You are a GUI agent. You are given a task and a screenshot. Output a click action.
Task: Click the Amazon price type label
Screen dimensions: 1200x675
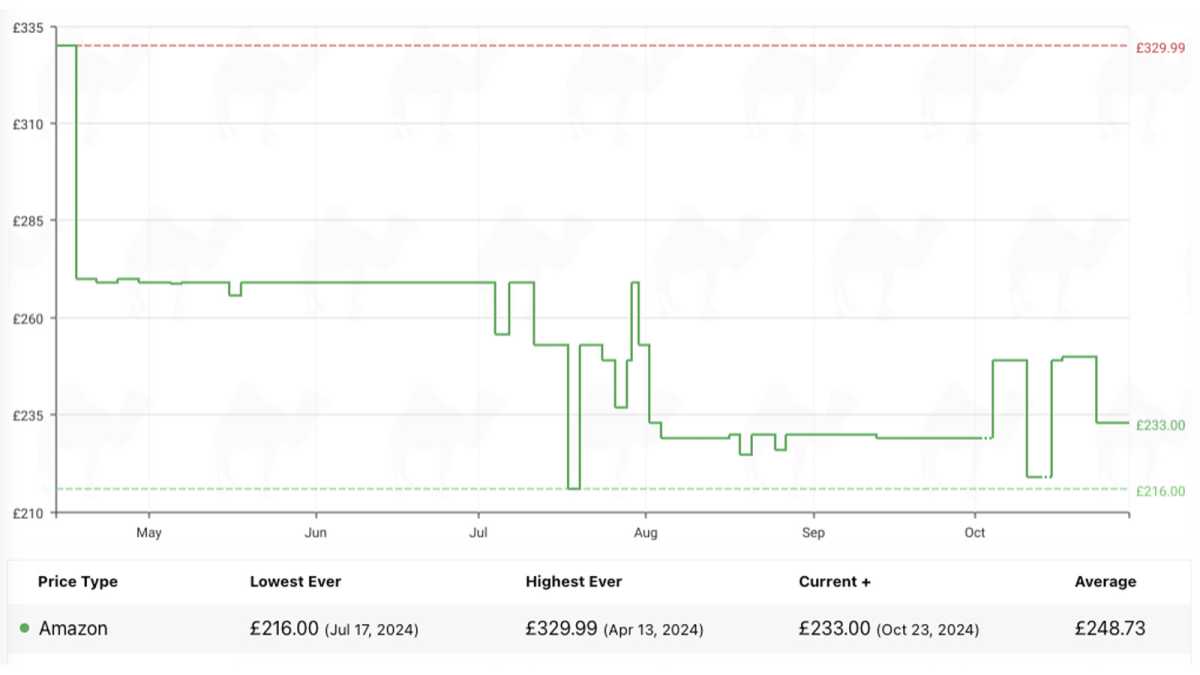pos(73,629)
